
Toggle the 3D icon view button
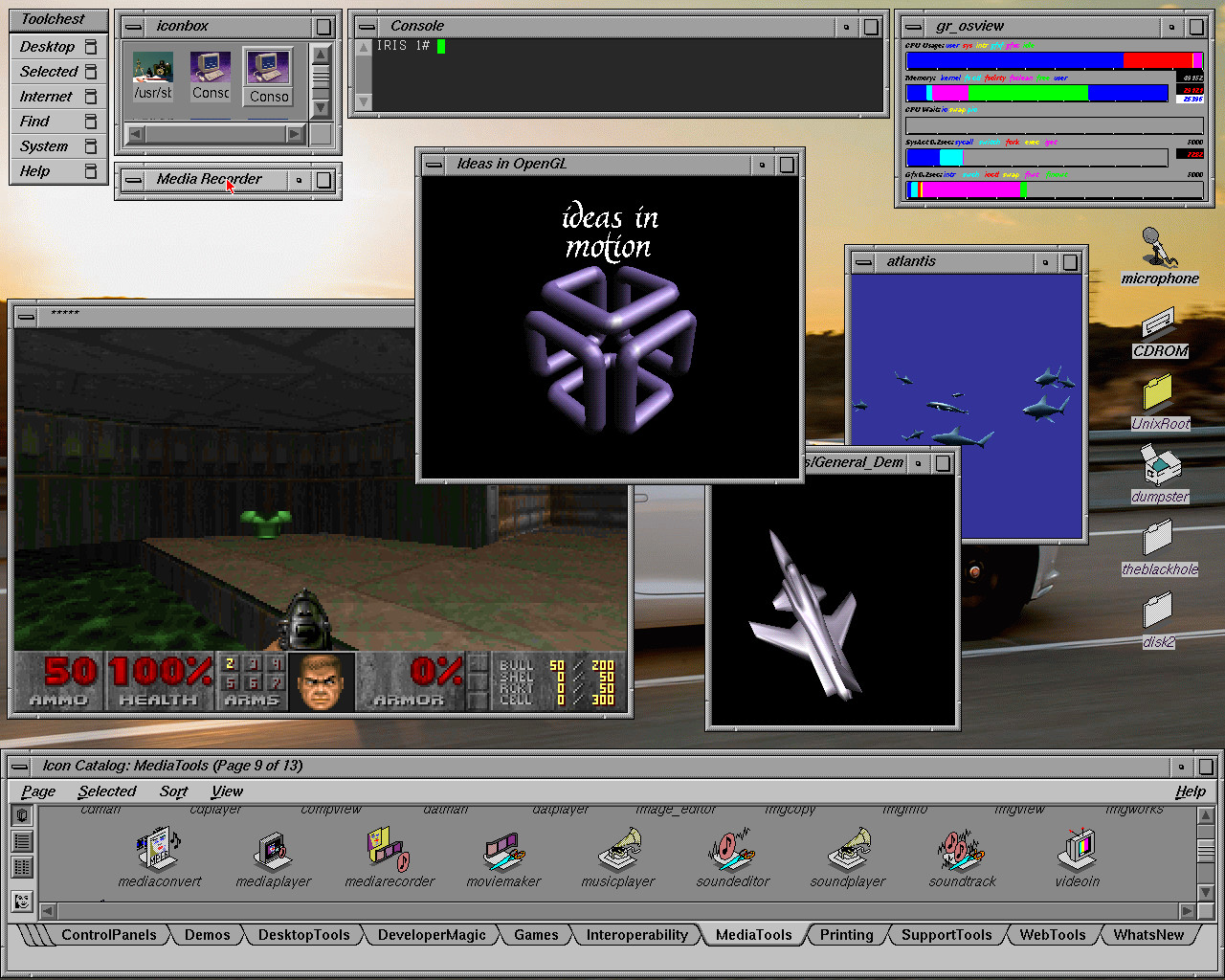pos(22,815)
